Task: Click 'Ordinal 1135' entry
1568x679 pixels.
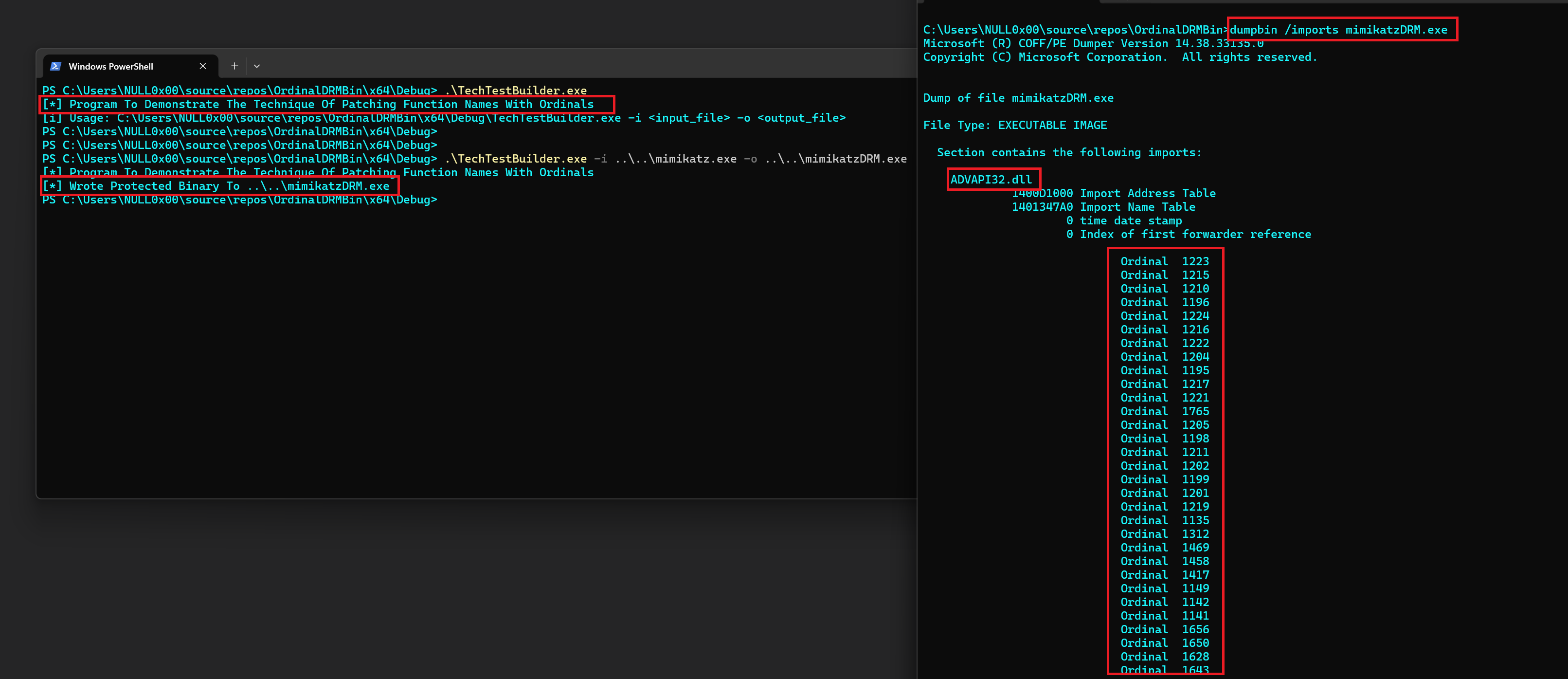Action: click(1165, 520)
